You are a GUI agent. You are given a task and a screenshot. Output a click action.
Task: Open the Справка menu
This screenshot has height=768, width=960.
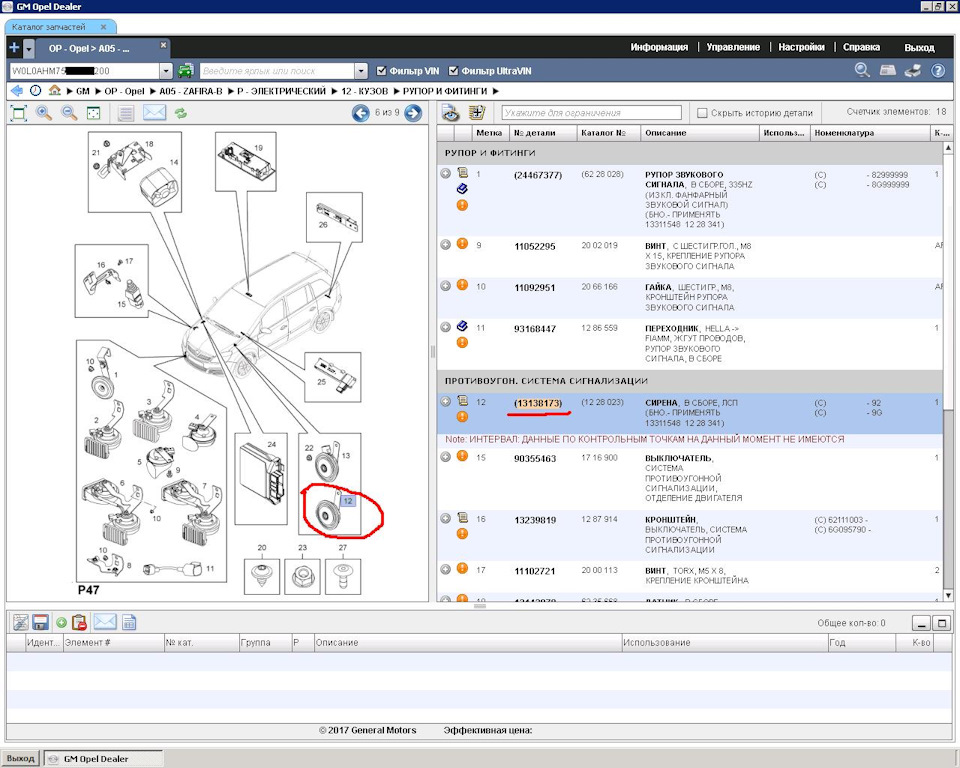[x=861, y=47]
